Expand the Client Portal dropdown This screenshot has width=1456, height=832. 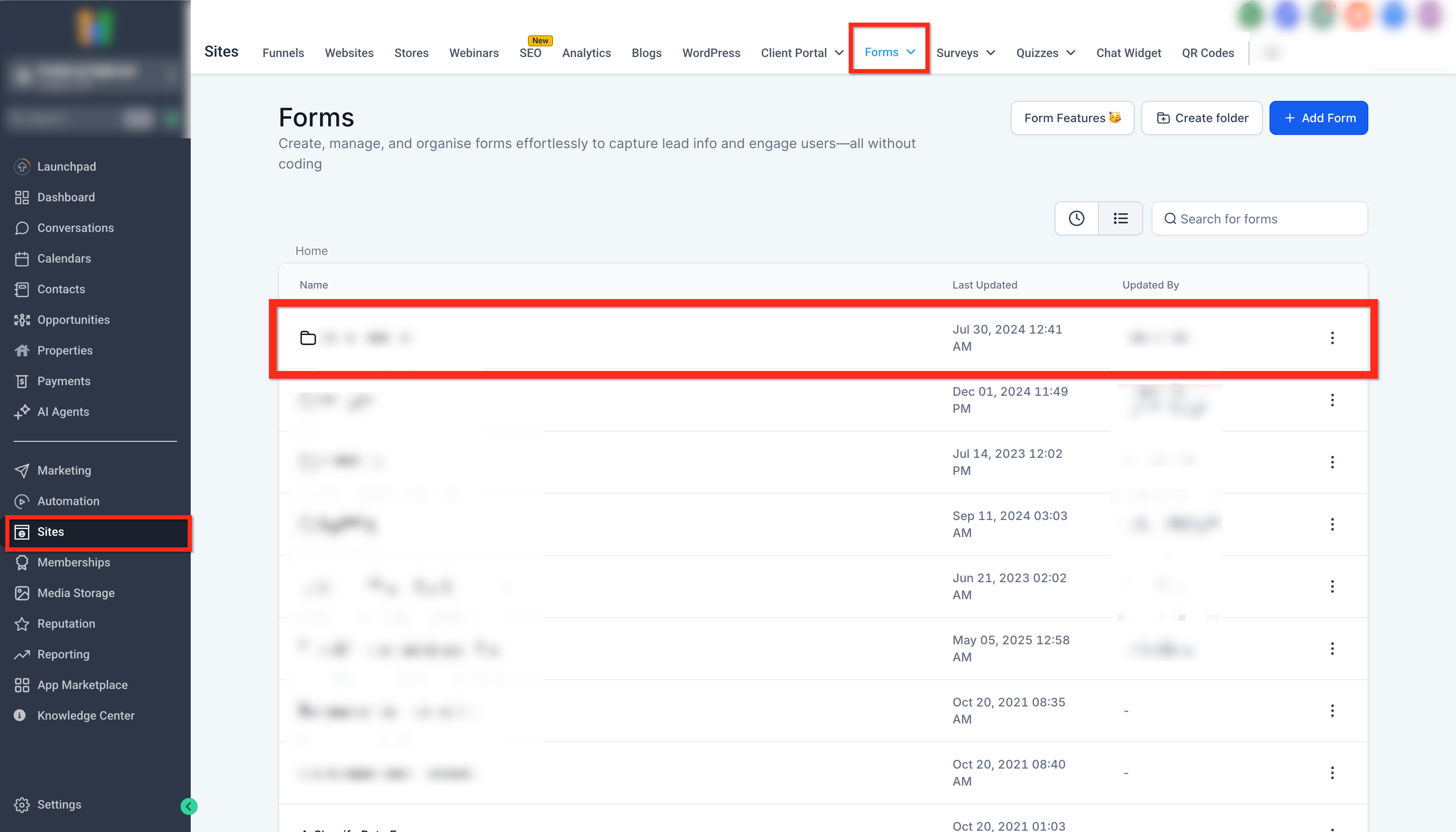[802, 53]
